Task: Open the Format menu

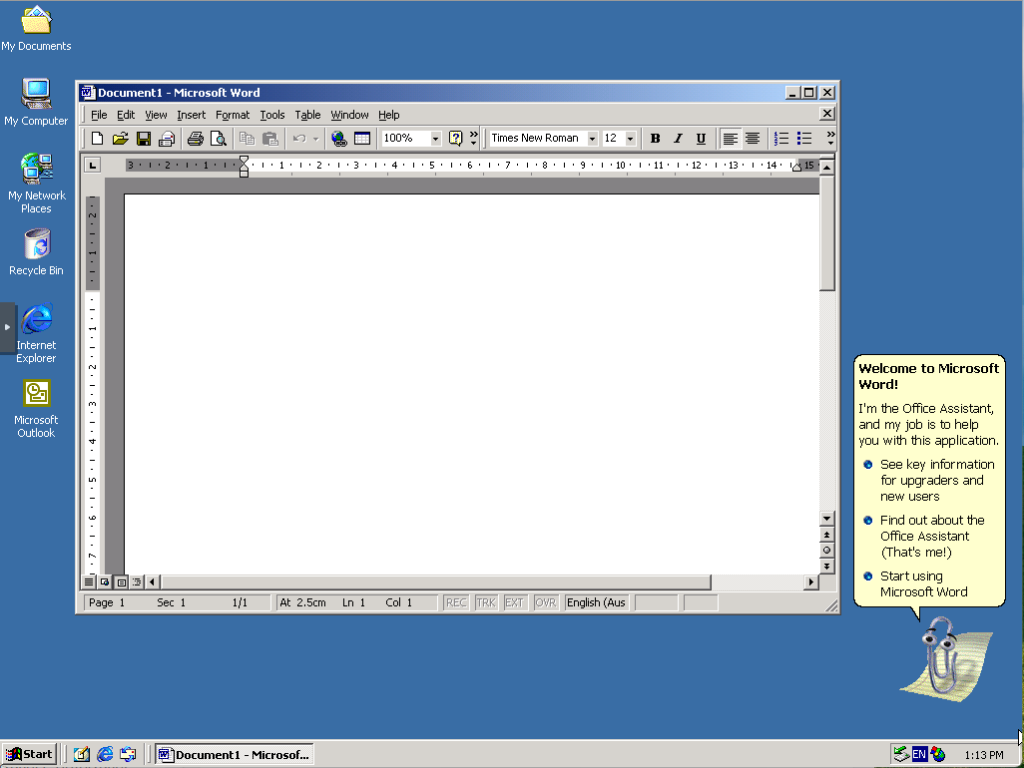Action: tap(232, 115)
